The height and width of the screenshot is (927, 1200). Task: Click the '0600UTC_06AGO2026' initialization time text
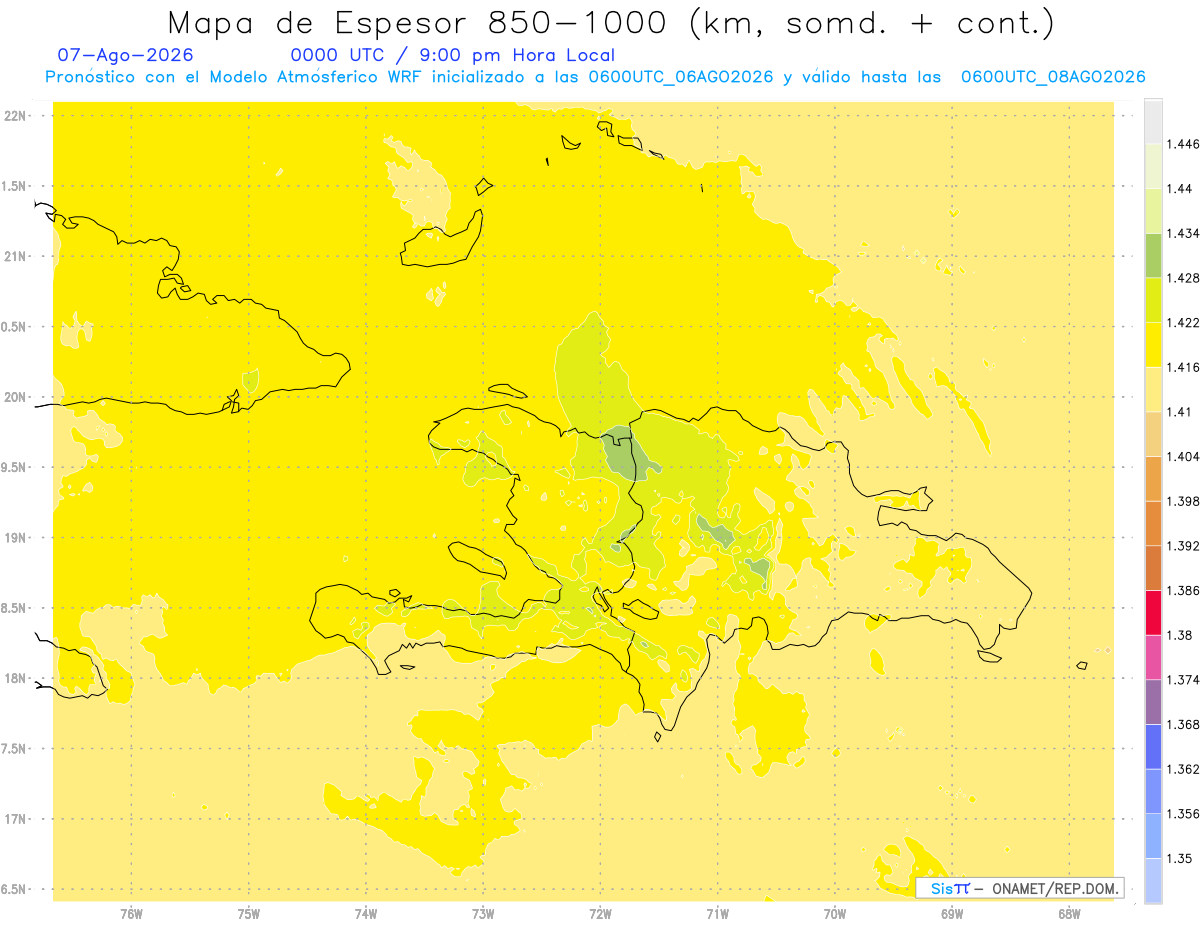tap(681, 77)
